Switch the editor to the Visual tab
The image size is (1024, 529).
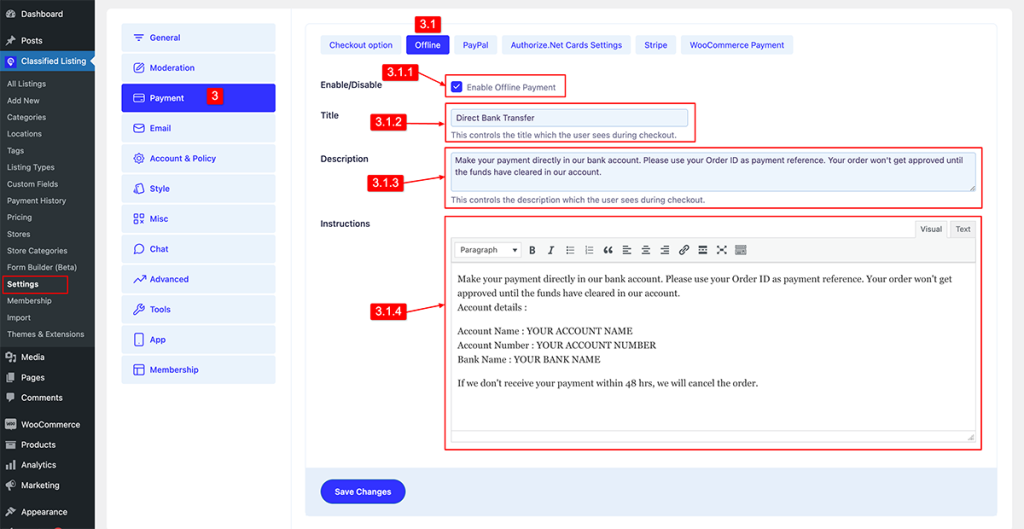[x=931, y=229]
